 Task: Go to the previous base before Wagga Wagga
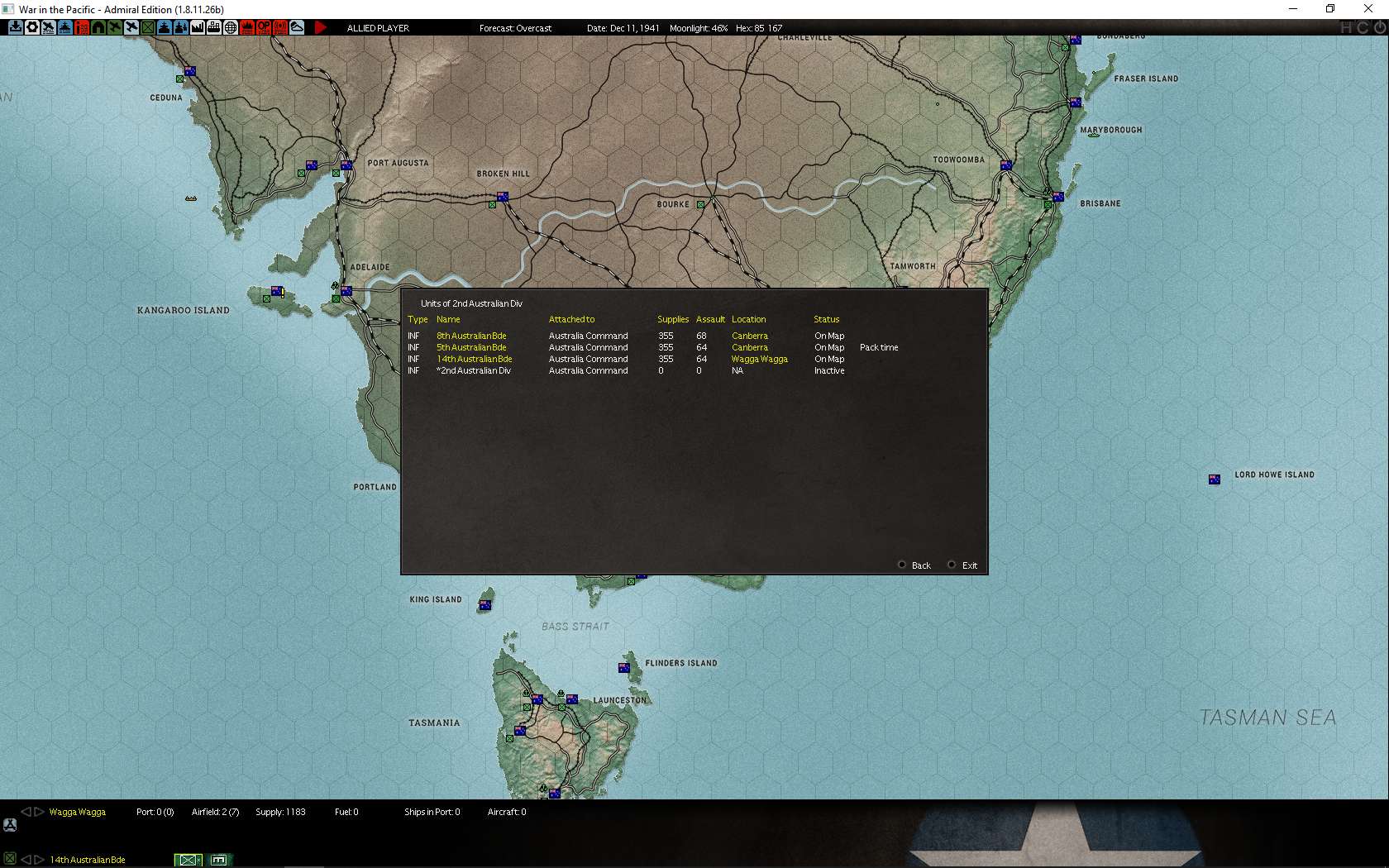(x=26, y=812)
